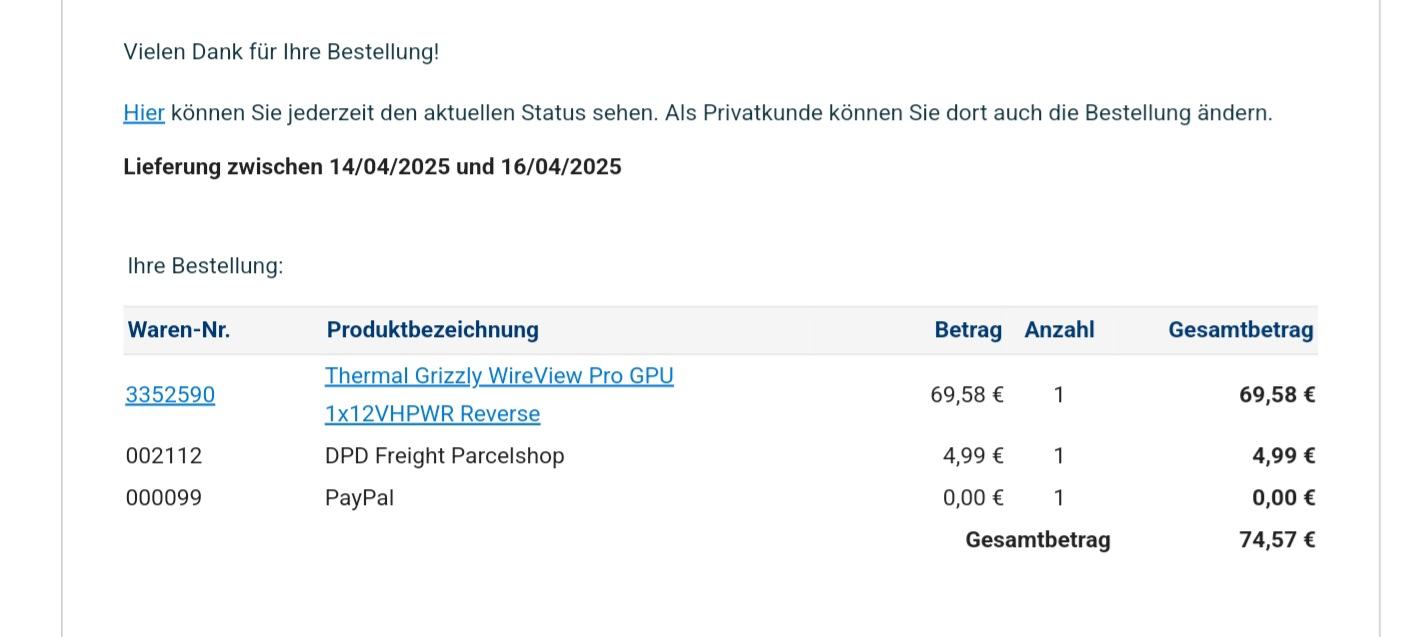Screen dimensions: 1418x637
Task: Open the 'Hier' order status link
Action: point(143,113)
